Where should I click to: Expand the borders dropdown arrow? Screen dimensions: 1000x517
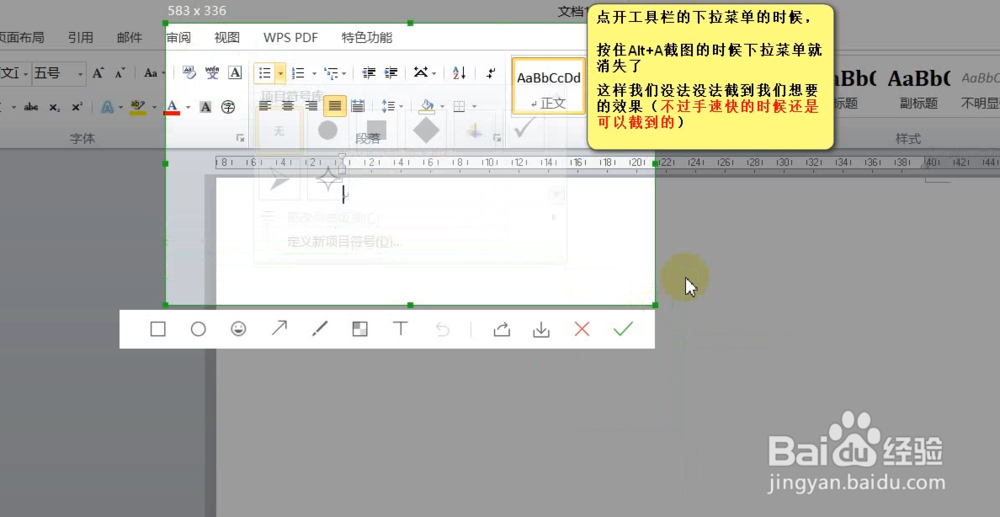(x=474, y=107)
